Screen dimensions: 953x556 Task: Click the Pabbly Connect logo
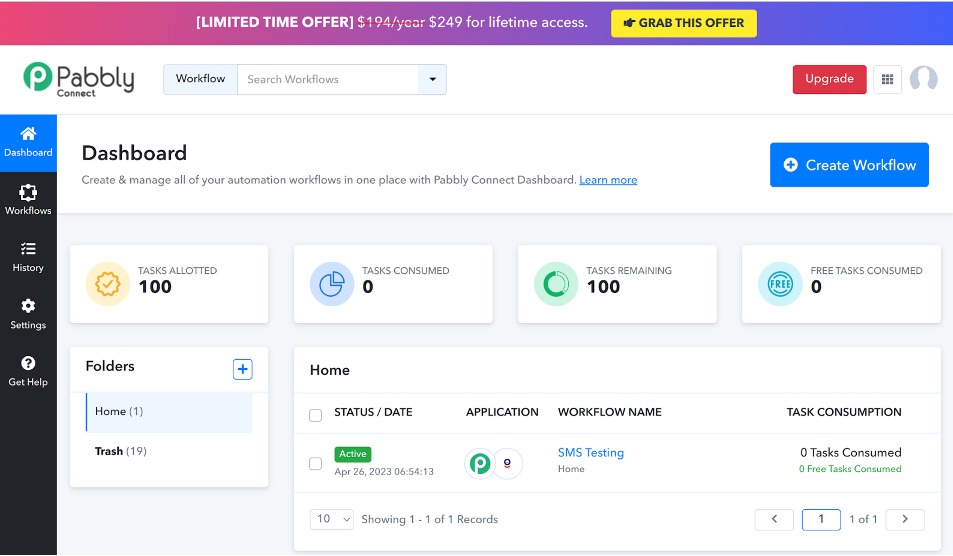click(78, 79)
